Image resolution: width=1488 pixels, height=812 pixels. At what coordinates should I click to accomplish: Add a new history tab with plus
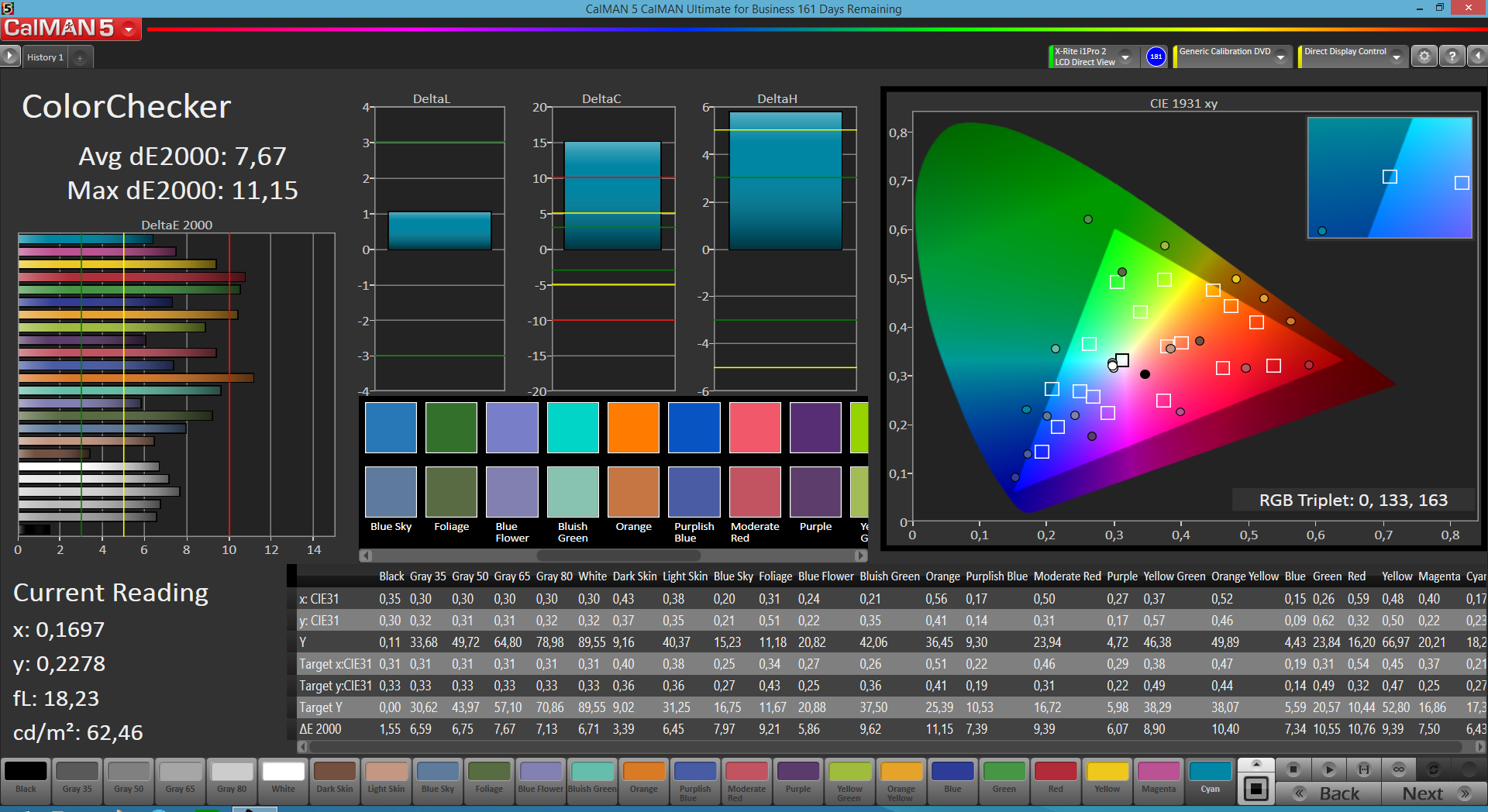[x=80, y=57]
